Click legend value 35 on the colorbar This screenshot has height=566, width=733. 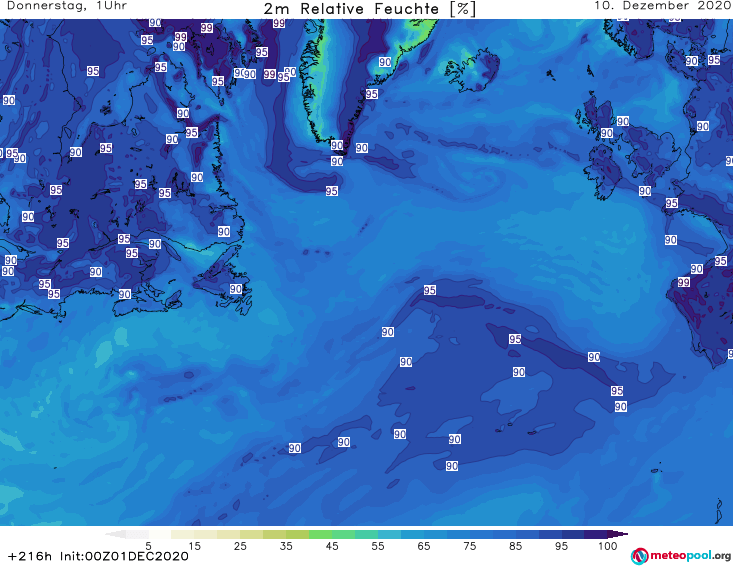(x=286, y=546)
